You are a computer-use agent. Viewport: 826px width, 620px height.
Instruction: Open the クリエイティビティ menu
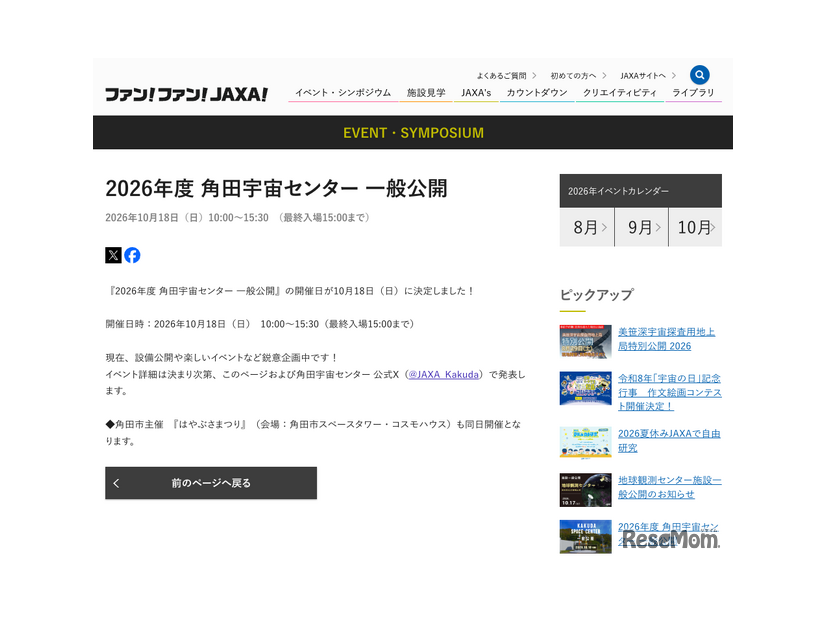click(620, 93)
